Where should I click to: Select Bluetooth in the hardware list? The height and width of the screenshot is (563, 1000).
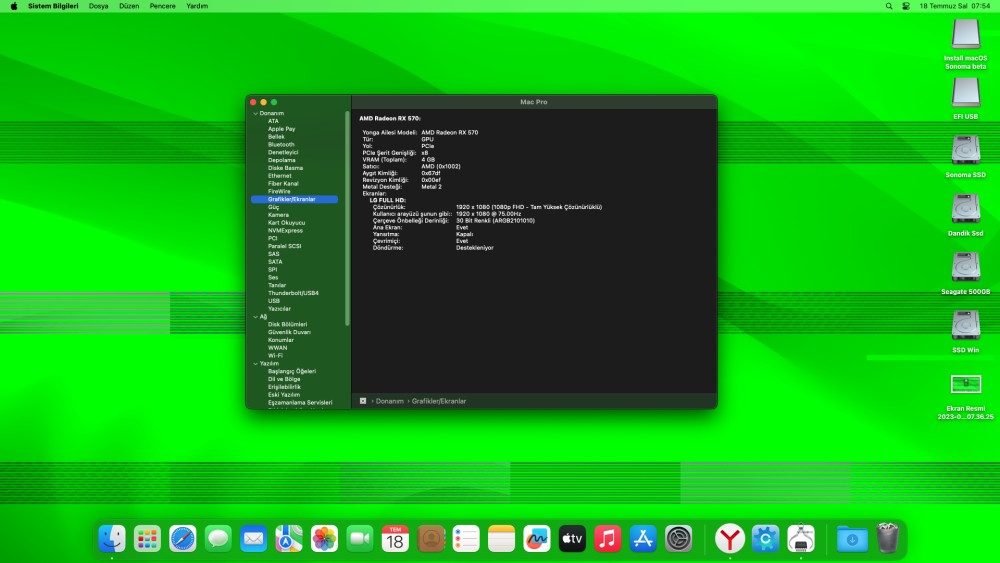tap(281, 145)
